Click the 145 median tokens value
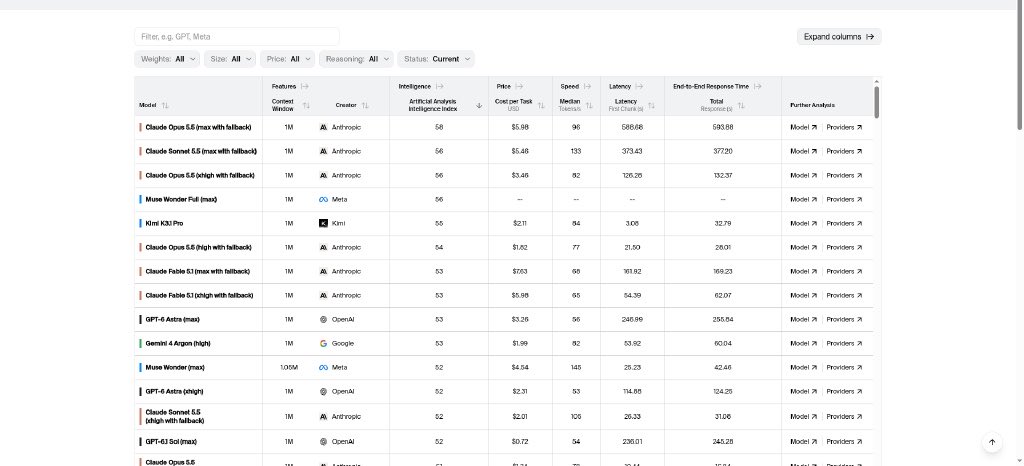The height and width of the screenshot is (466, 1024). pyautogui.click(x=576, y=367)
